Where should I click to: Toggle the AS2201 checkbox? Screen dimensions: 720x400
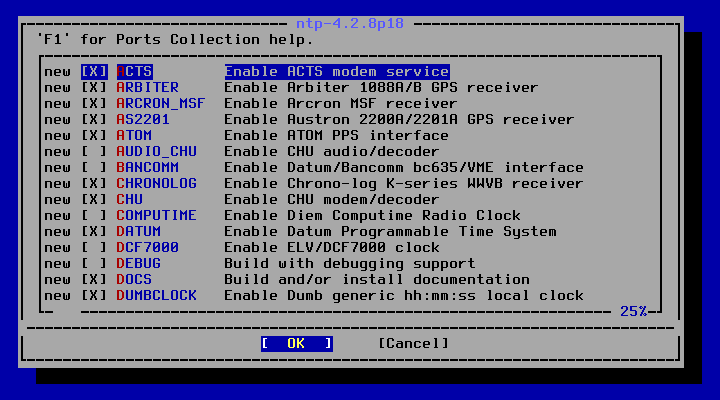point(94,120)
